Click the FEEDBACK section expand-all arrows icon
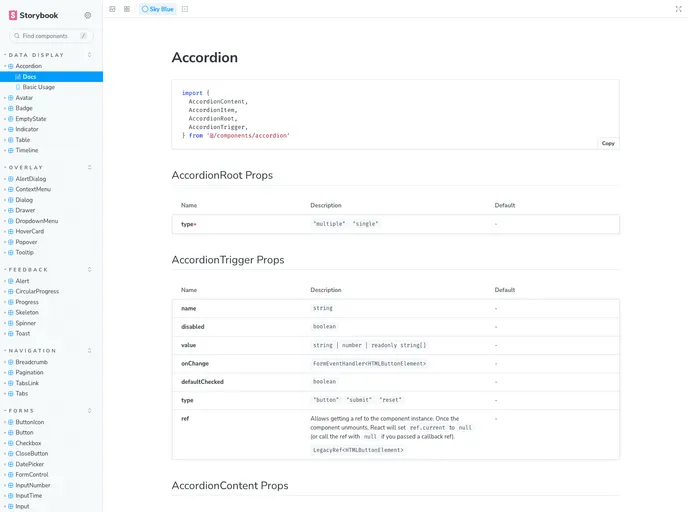 [x=90, y=269]
